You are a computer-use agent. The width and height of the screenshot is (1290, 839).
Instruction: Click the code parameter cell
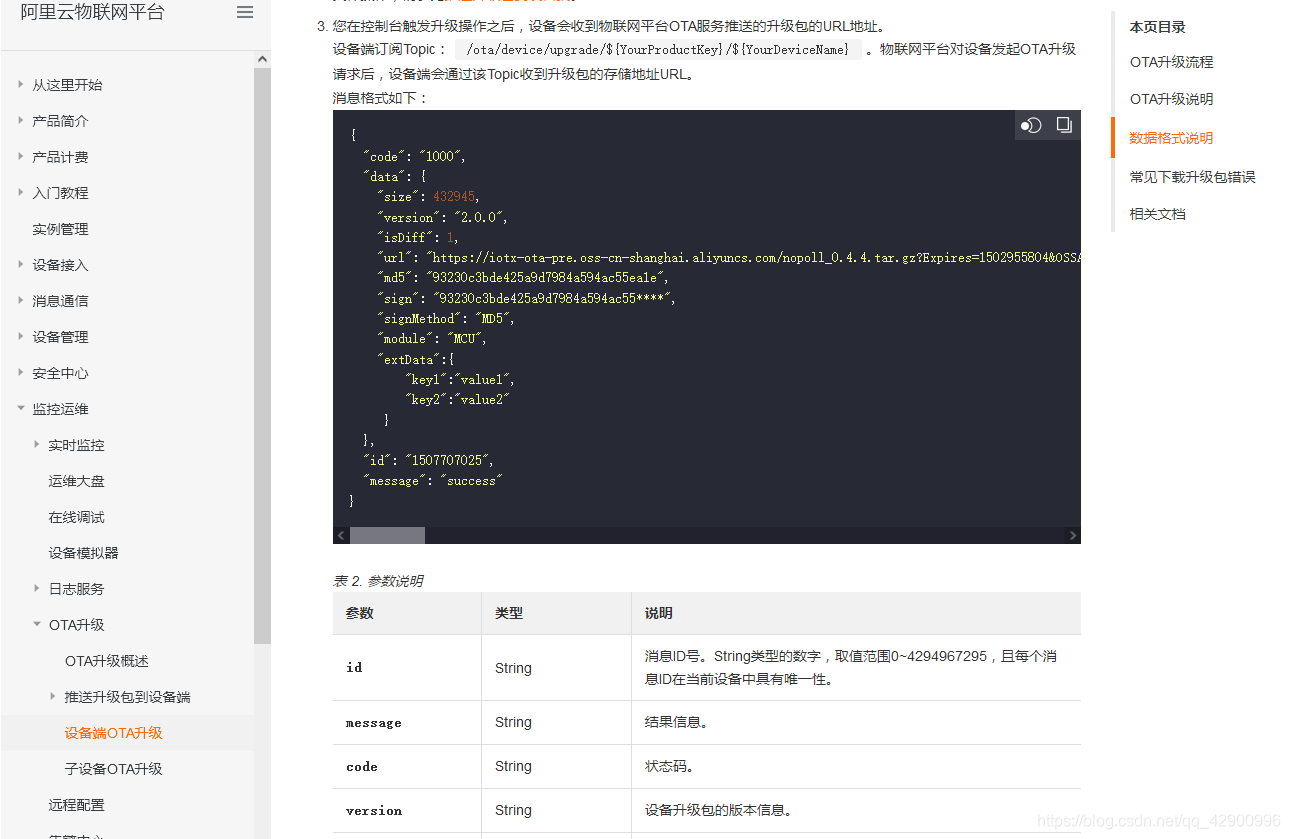point(407,766)
